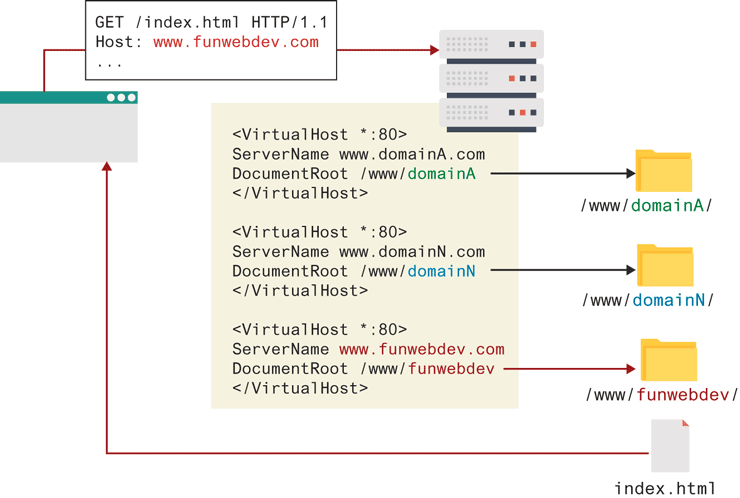Viewport: 740px width, 498px height.
Task: Click green domainA in the DocumentRoot line
Action: (441, 174)
